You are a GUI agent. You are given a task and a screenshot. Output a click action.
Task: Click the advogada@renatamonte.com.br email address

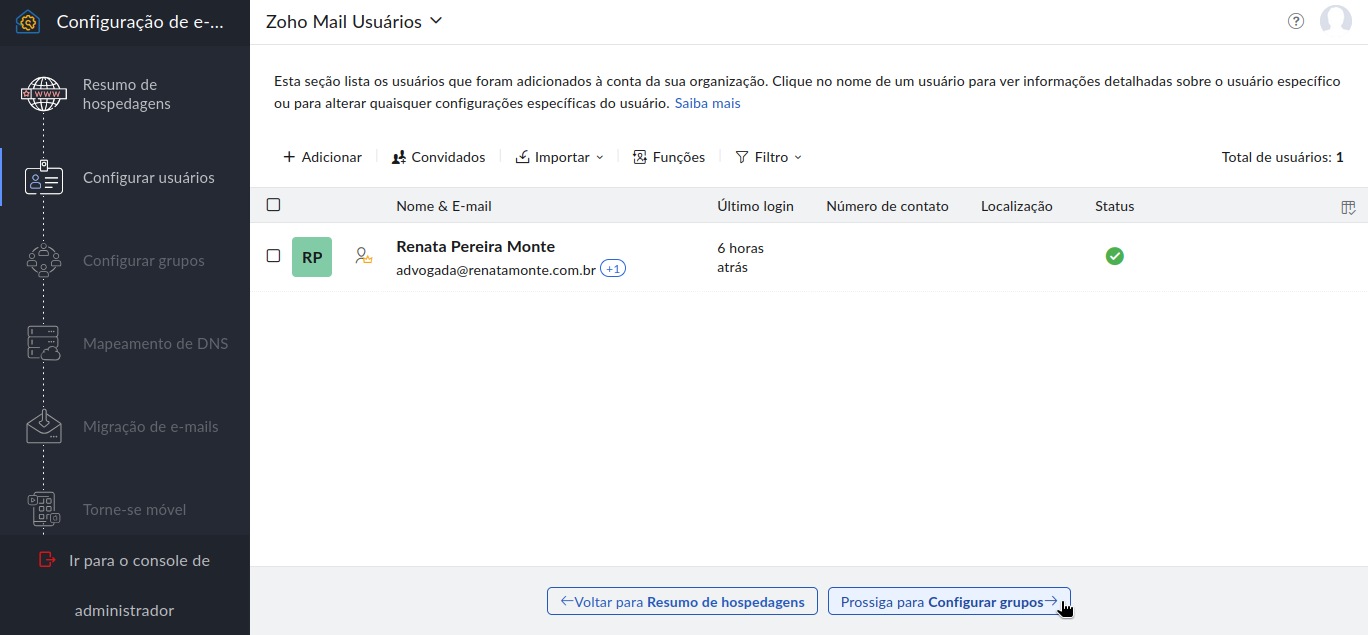[496, 270]
